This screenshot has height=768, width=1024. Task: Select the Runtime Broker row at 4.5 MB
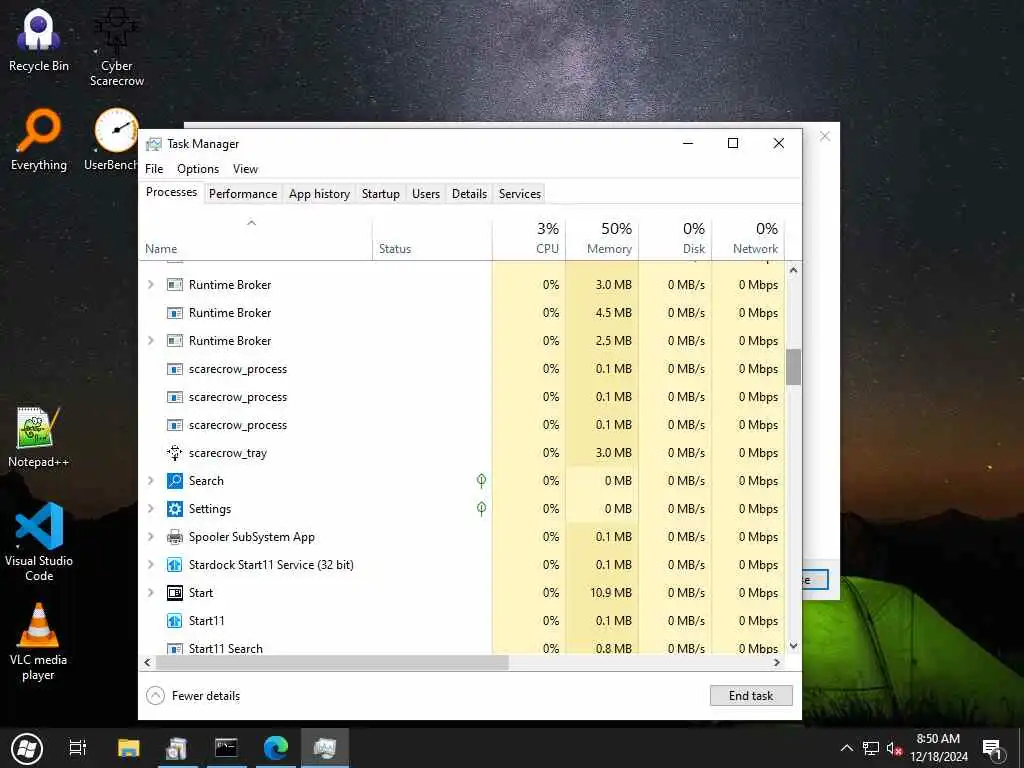coord(462,313)
